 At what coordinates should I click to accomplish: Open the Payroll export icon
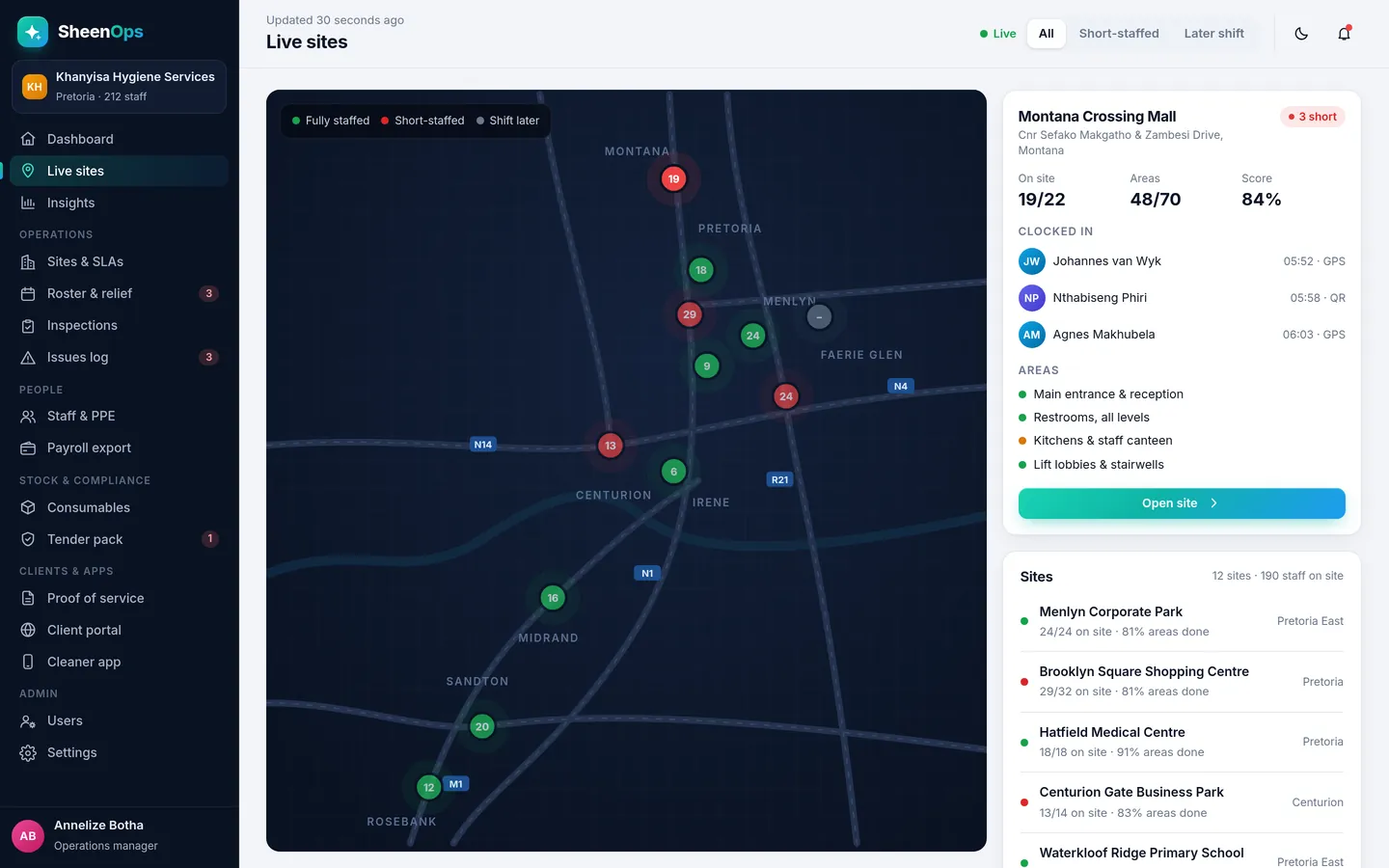[28, 448]
